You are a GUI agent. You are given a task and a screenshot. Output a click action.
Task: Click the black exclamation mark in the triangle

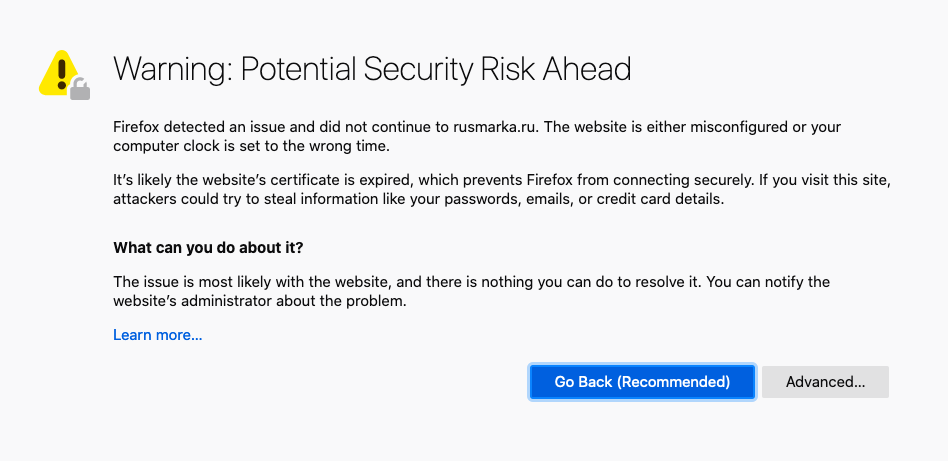pyautogui.click(x=60, y=71)
